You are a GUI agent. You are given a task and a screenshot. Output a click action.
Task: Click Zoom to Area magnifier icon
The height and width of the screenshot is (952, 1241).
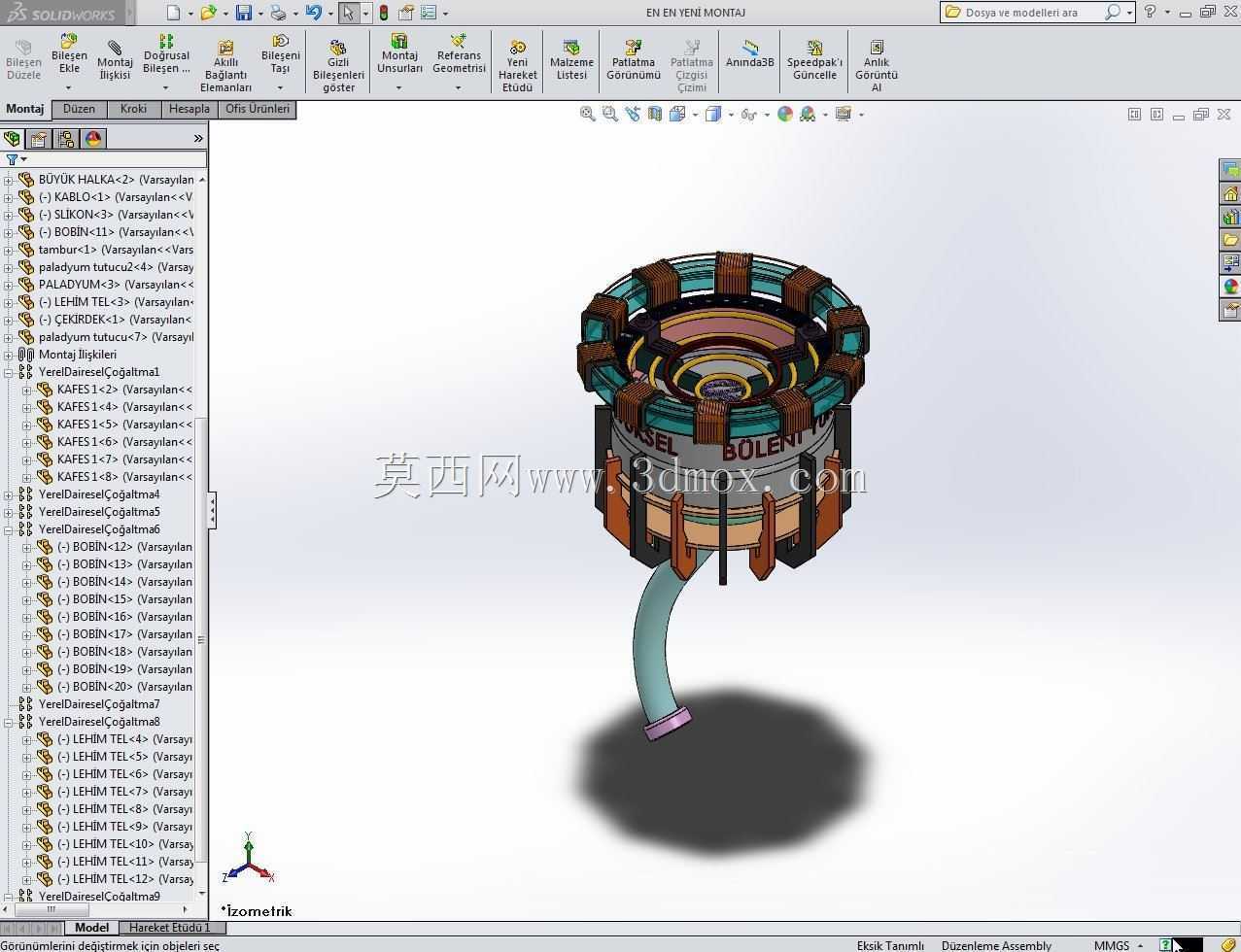tap(610, 114)
